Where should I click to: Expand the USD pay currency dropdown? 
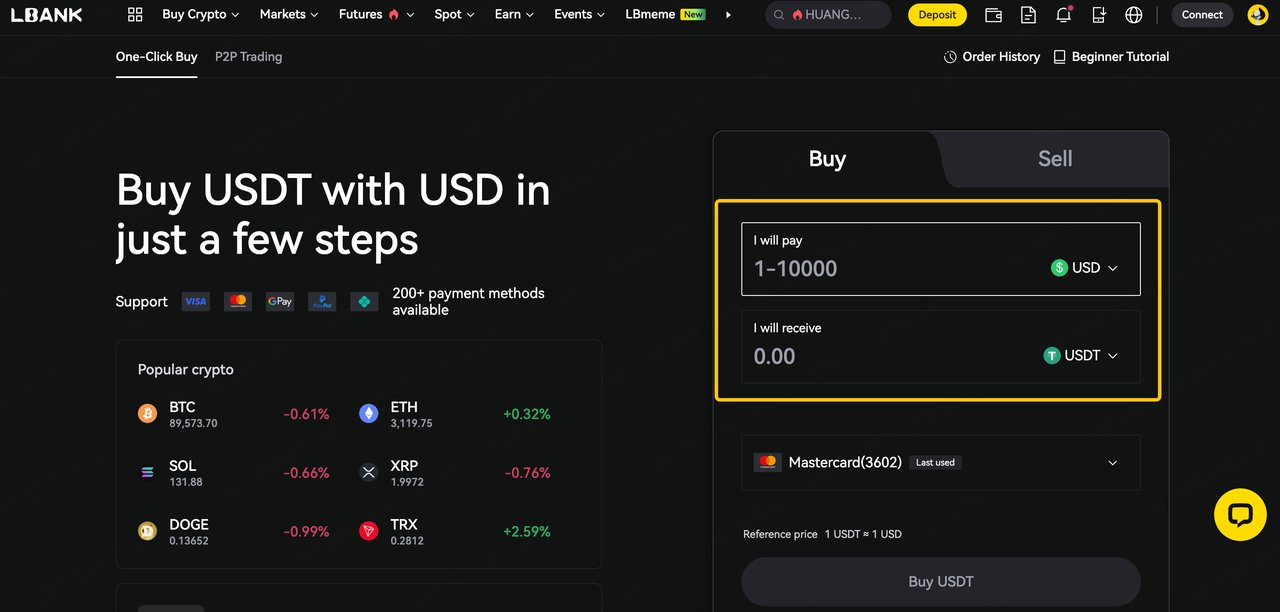coord(1085,268)
